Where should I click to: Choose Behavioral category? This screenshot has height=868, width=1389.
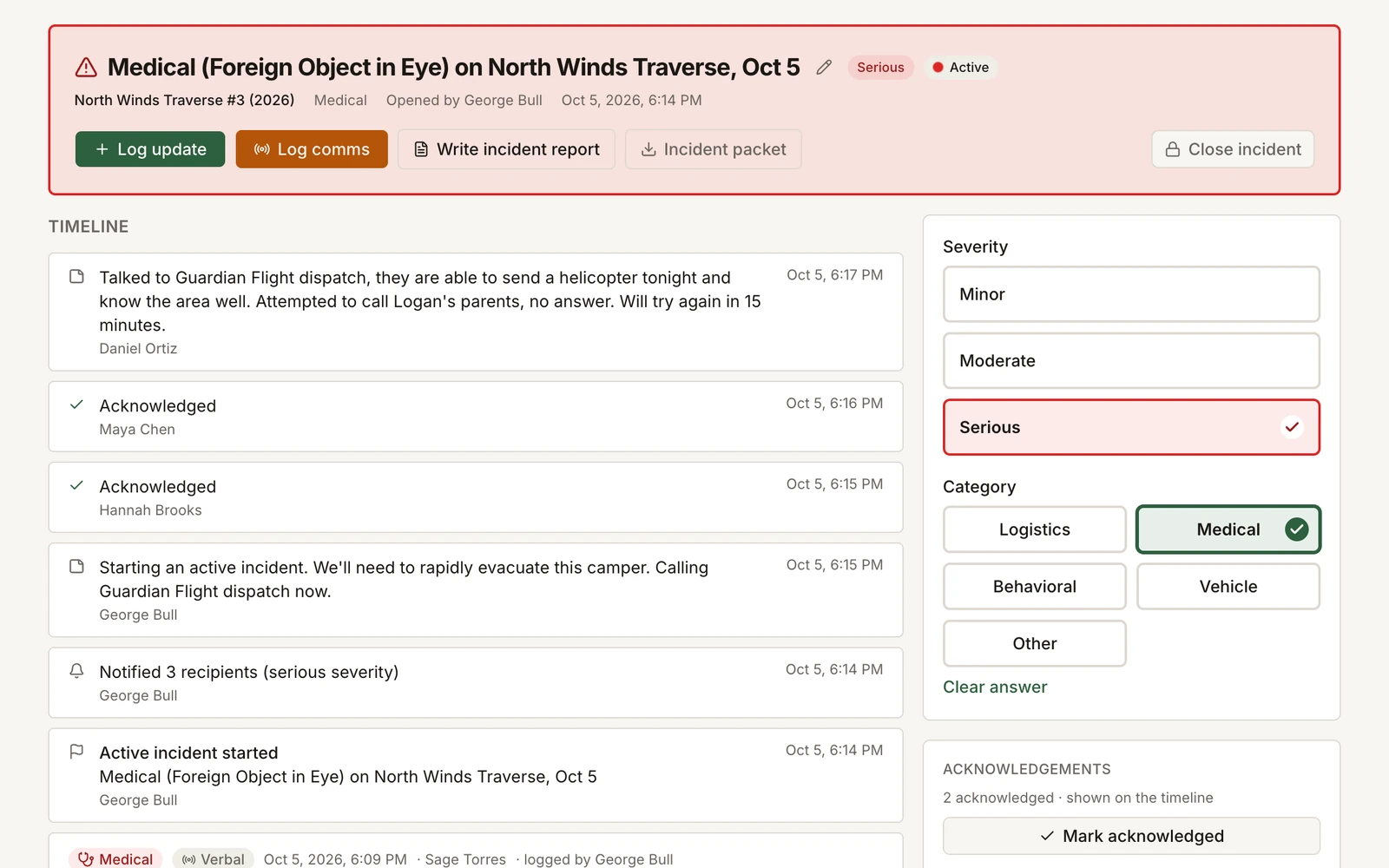point(1035,587)
